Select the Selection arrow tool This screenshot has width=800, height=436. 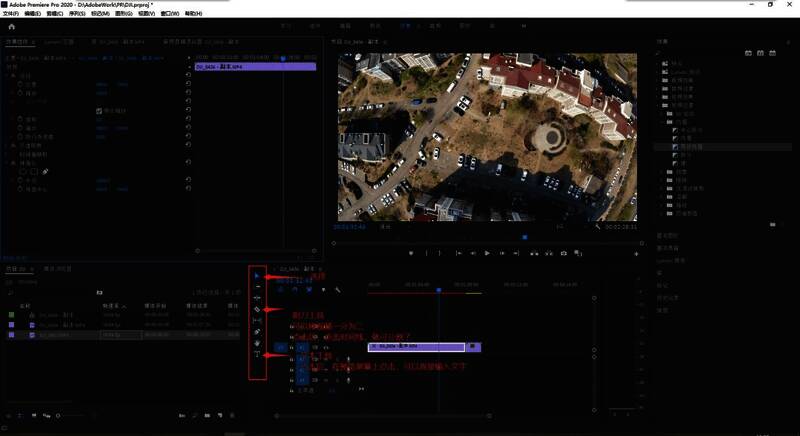pyautogui.click(x=258, y=274)
